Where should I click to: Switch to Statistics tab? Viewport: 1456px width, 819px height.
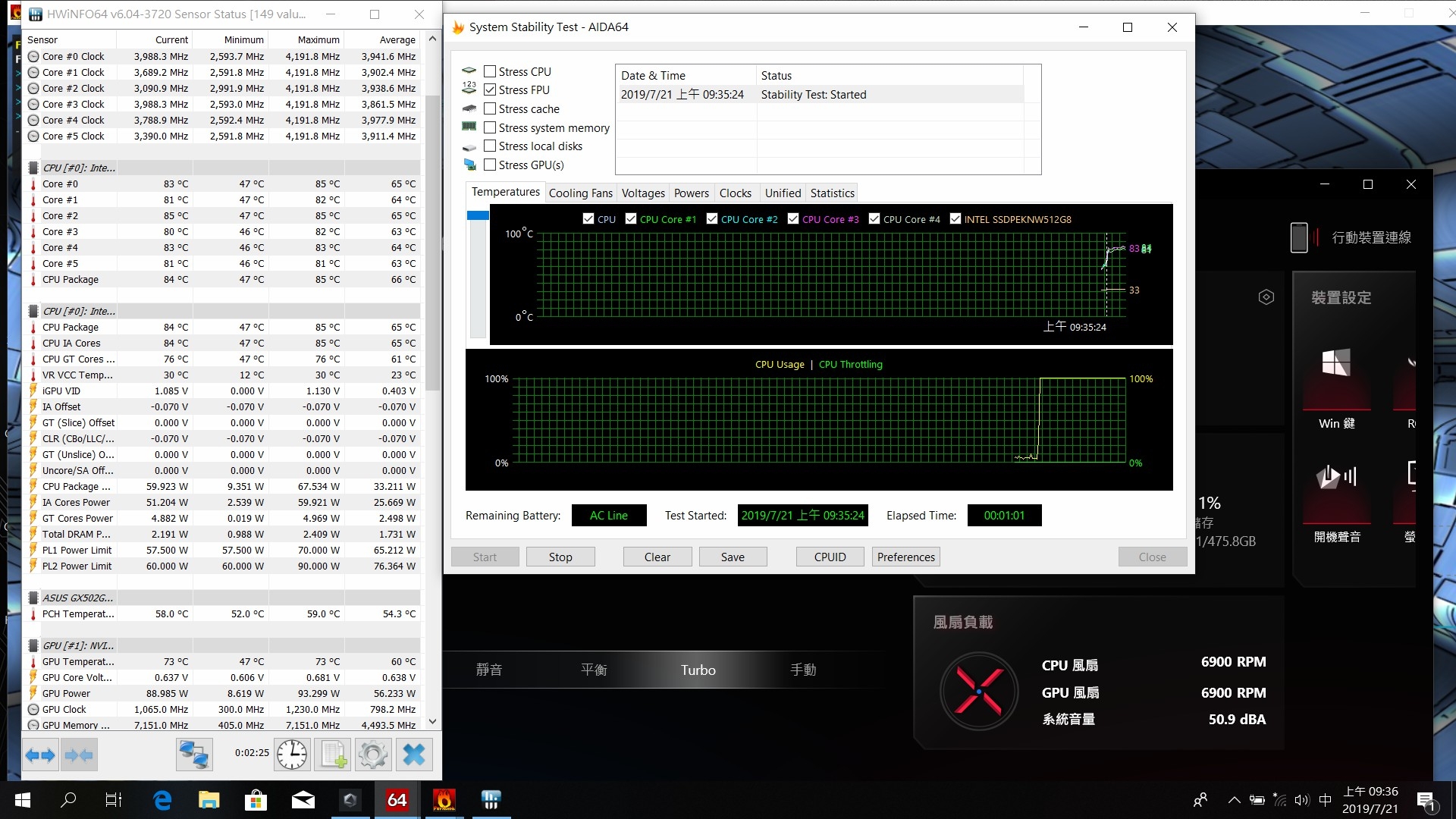pos(832,193)
